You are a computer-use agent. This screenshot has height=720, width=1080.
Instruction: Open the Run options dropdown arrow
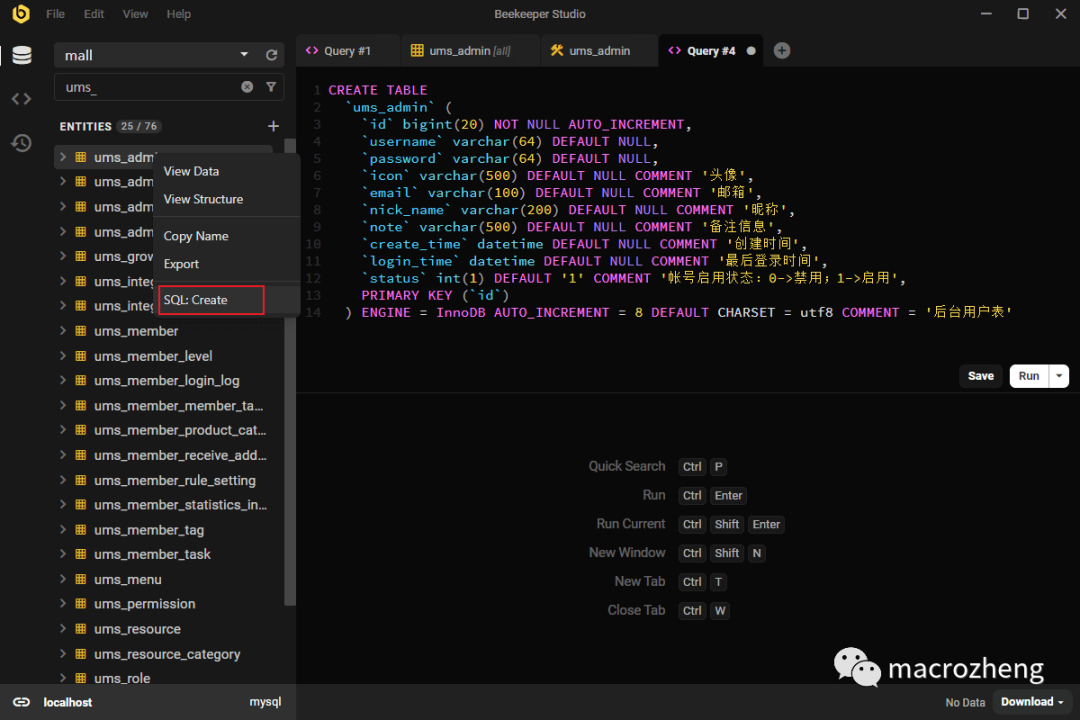(1059, 376)
